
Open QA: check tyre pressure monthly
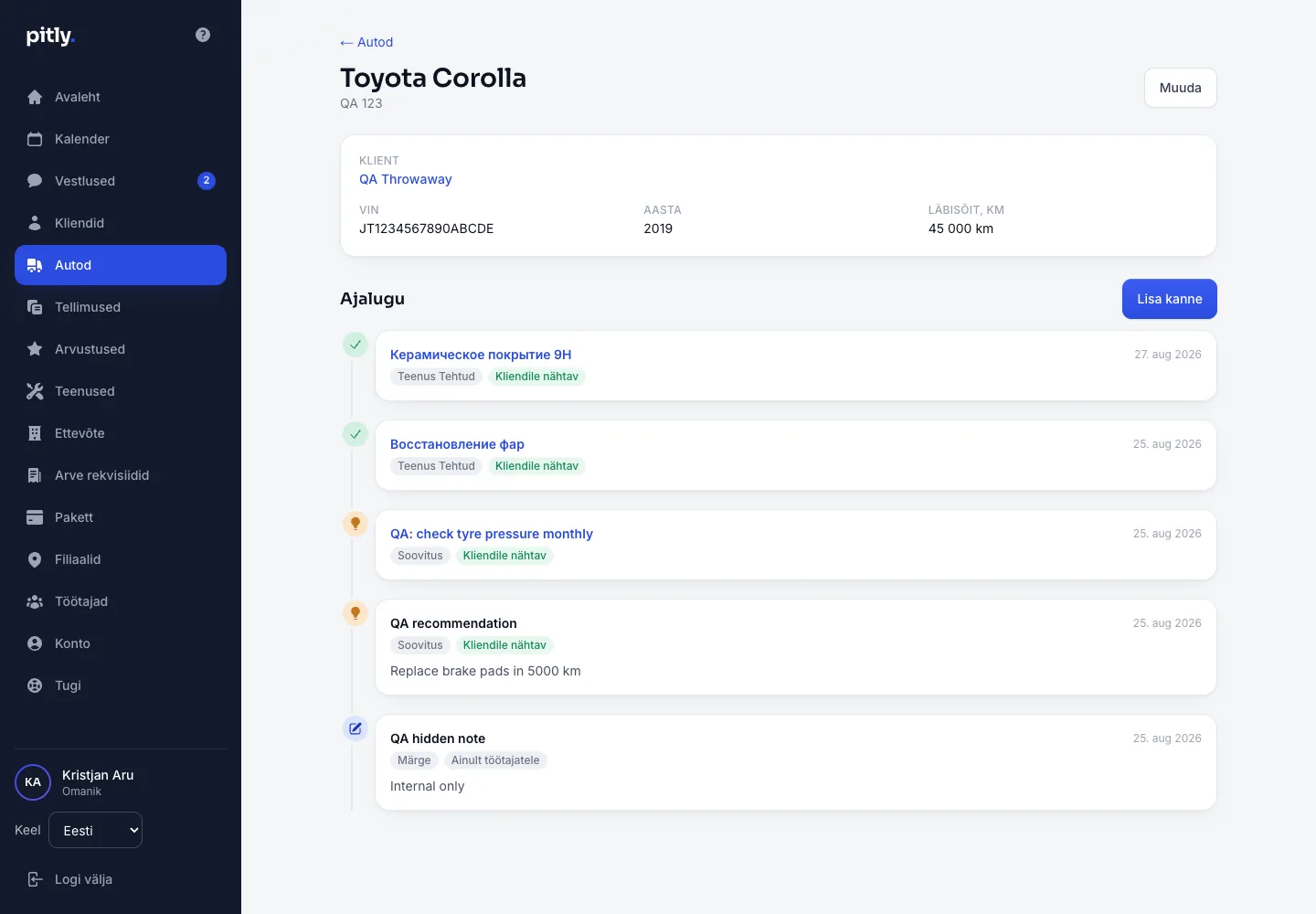[x=492, y=534]
